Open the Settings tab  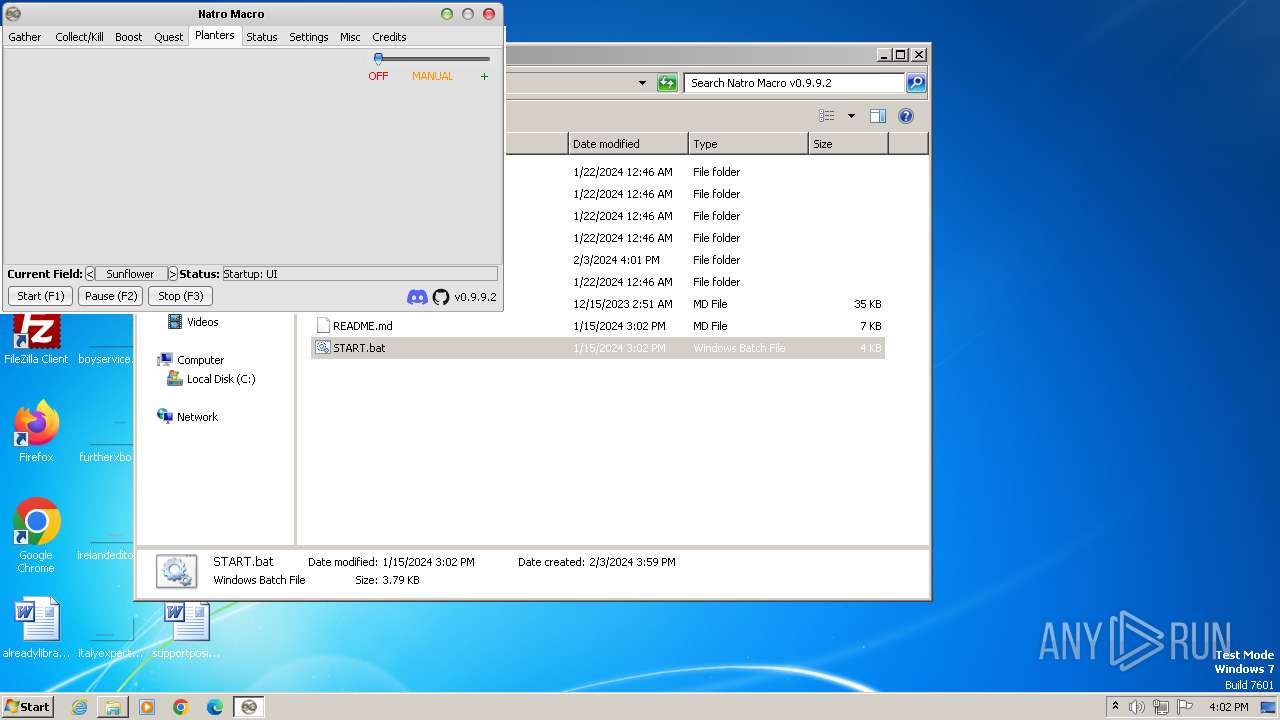(x=309, y=37)
